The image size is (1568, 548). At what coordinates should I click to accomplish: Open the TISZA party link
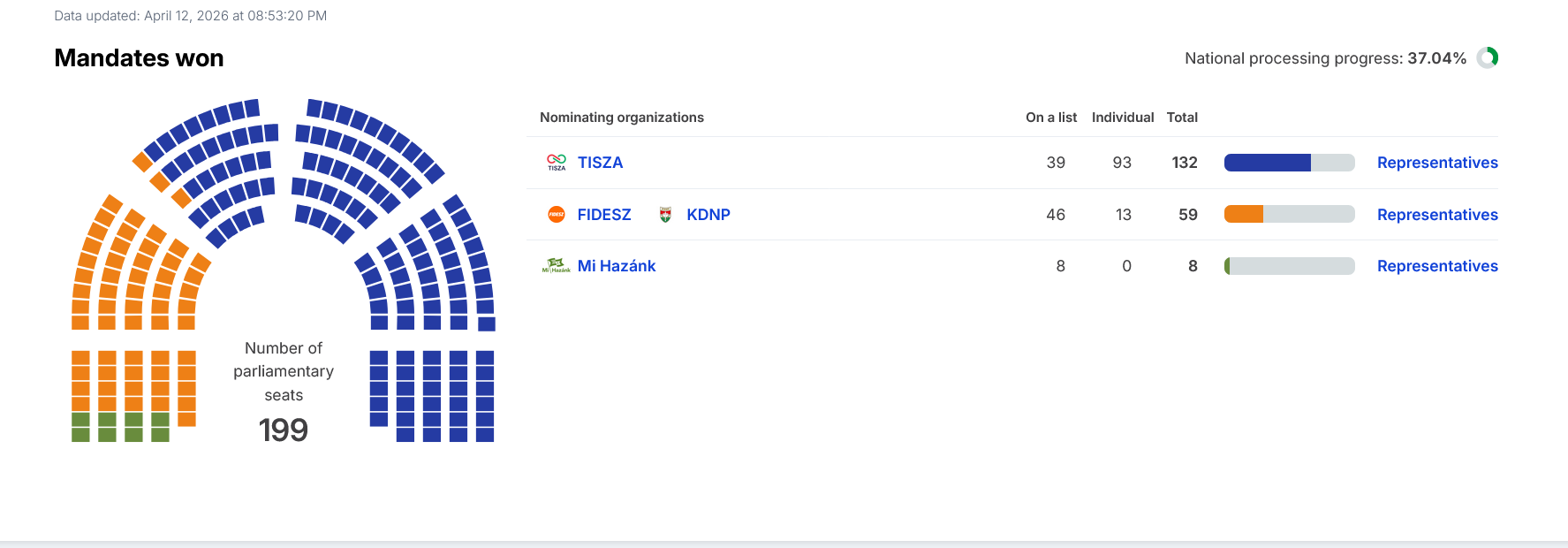click(600, 163)
